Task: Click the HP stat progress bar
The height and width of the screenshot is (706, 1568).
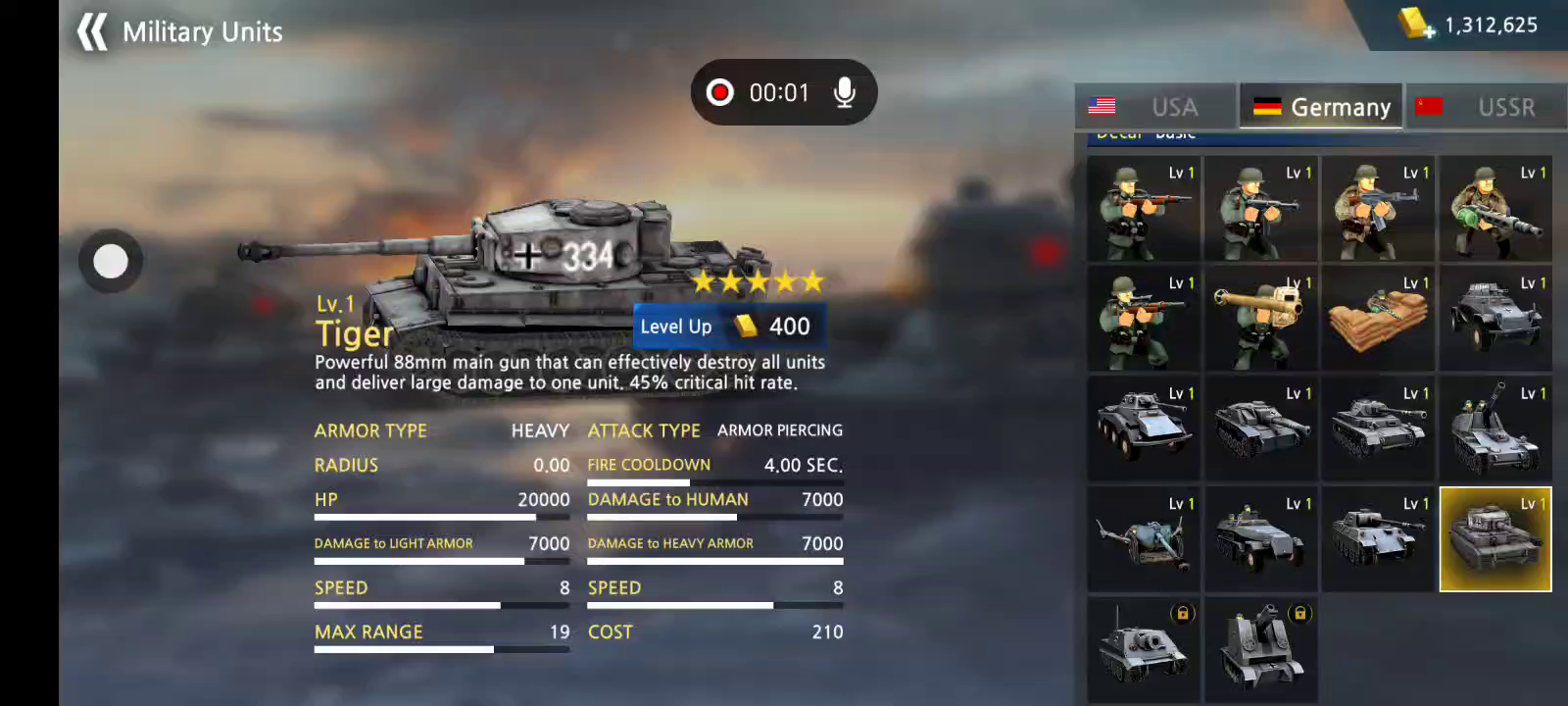Action: 442,517
